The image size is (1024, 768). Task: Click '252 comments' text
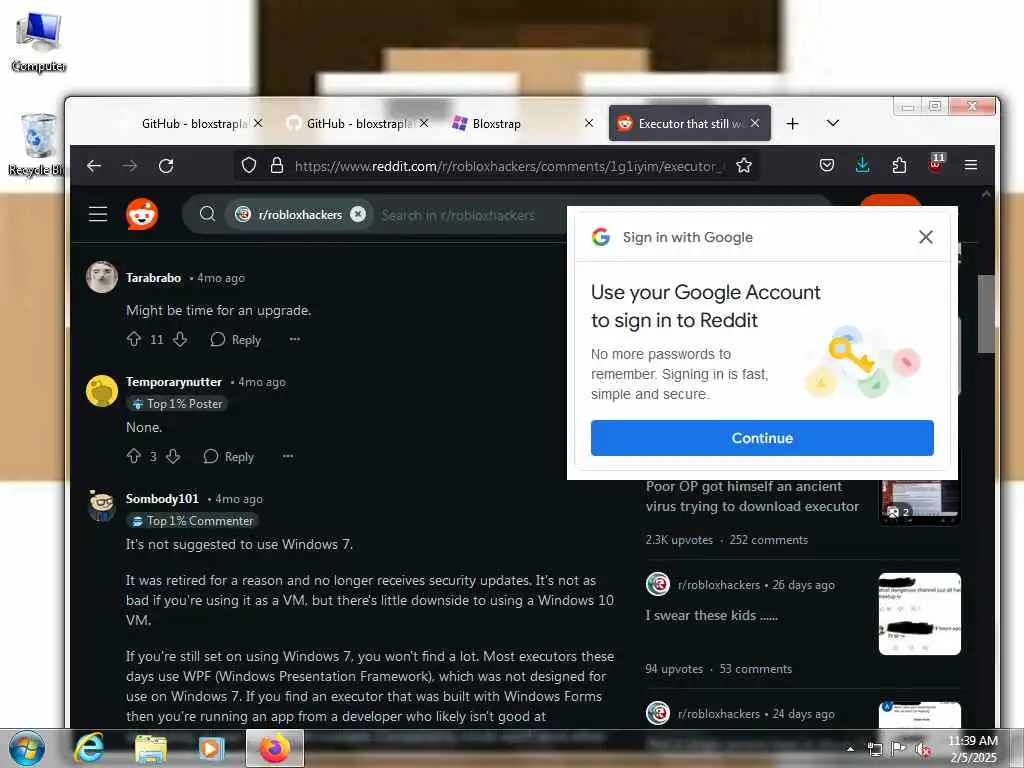(769, 539)
